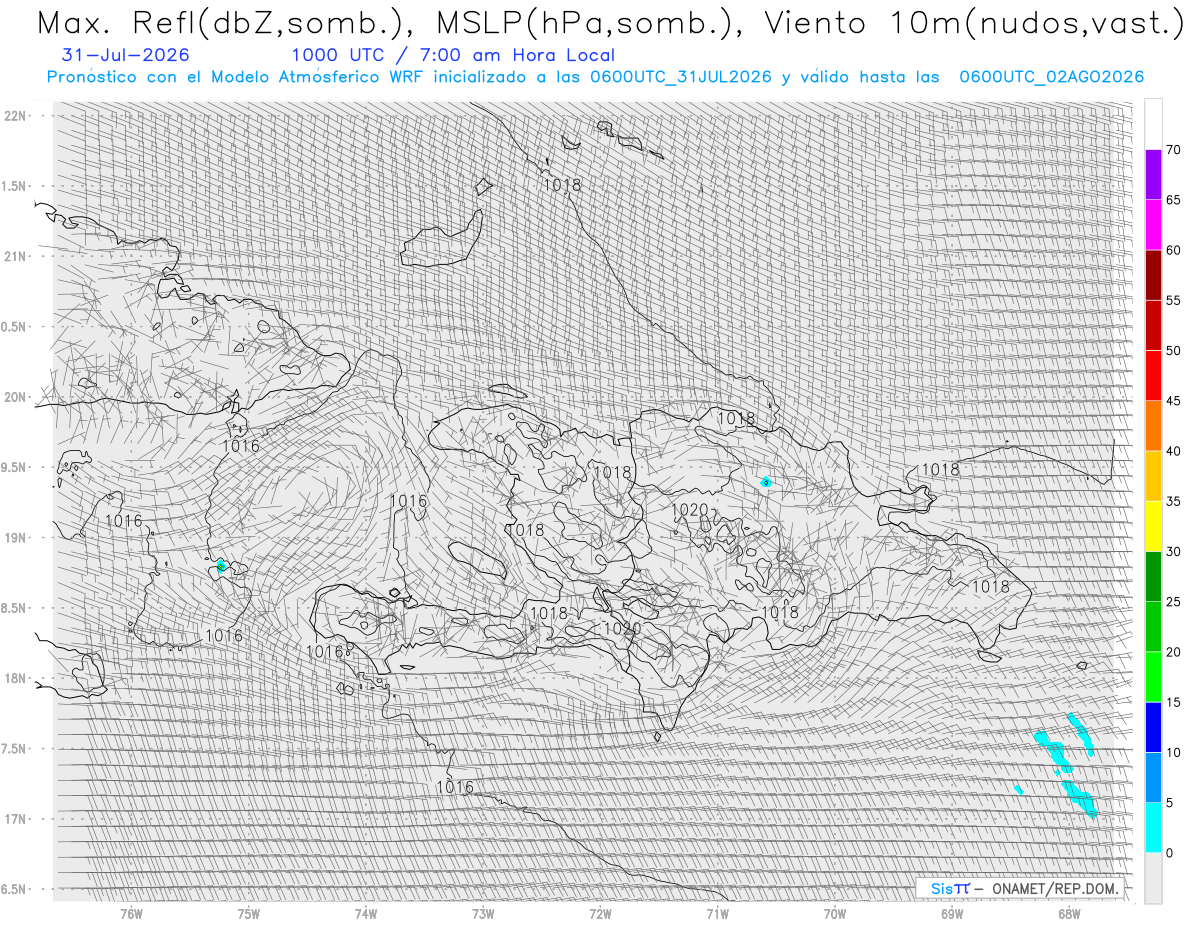
Task: Select the '75W' longitude label
Action: click(248, 914)
